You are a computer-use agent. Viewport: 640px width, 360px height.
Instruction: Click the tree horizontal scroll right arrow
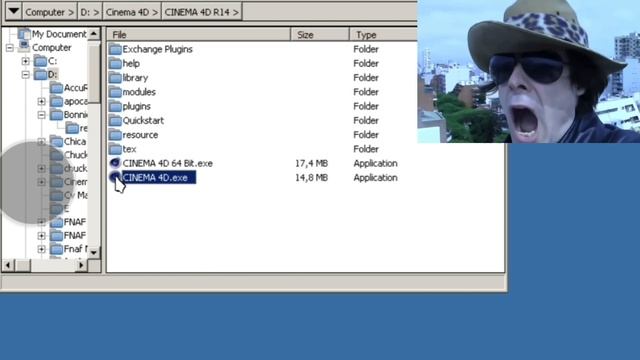pyautogui.click(x=81, y=265)
